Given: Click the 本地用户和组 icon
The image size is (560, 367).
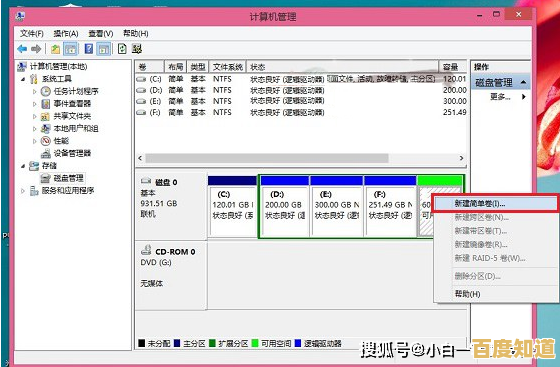Looking at the screenshot, I should click(45, 129).
